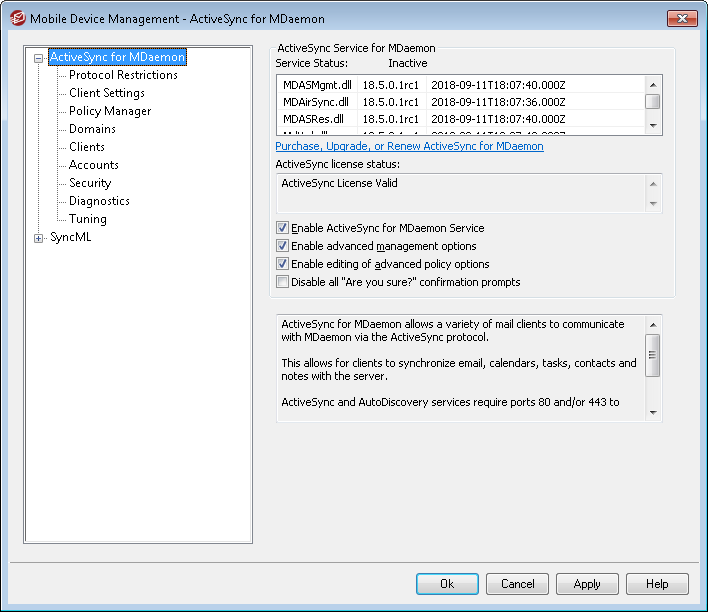Select ActiveSync for MDaemon in tree

click(117, 57)
